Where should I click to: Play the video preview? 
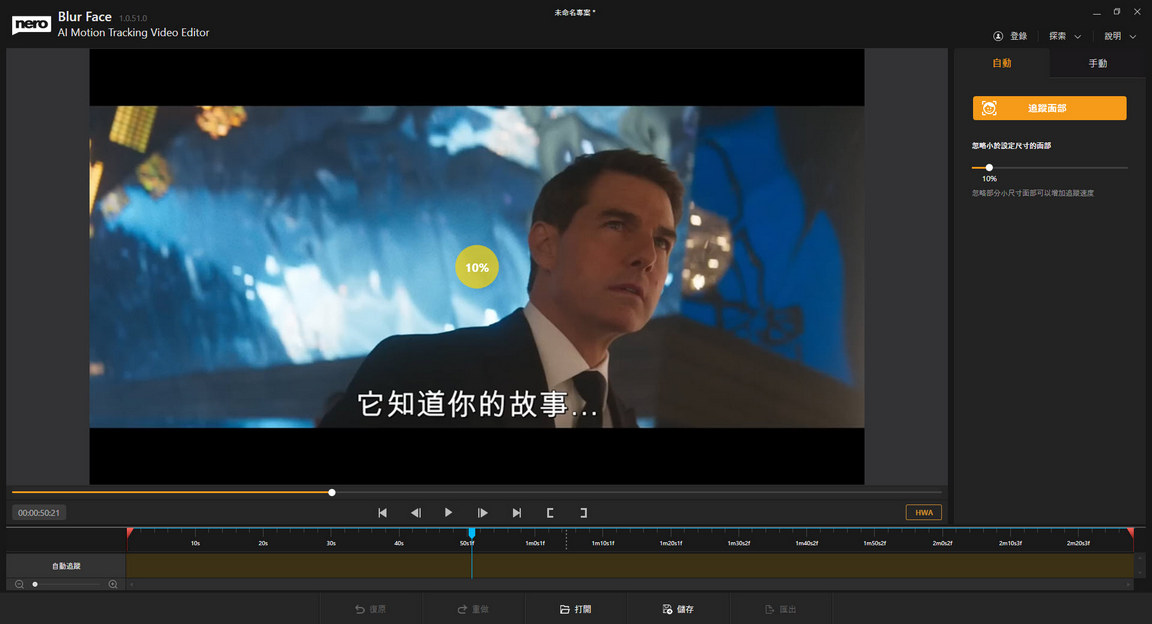448,513
